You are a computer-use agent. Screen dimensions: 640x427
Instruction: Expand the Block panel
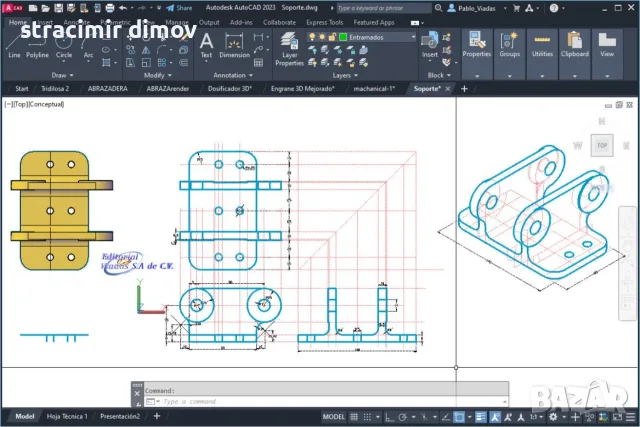pyautogui.click(x=439, y=75)
